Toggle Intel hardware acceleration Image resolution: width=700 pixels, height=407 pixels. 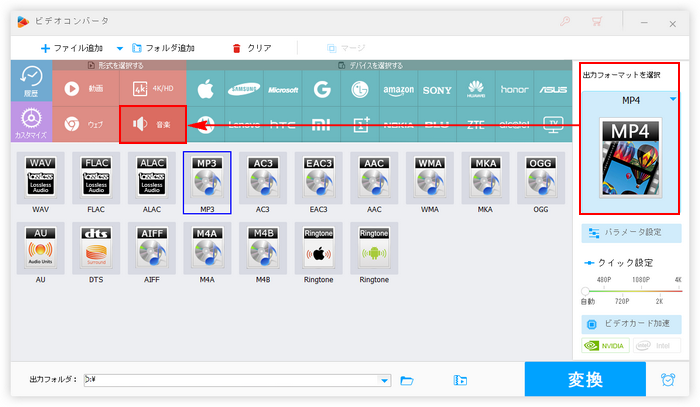point(656,347)
